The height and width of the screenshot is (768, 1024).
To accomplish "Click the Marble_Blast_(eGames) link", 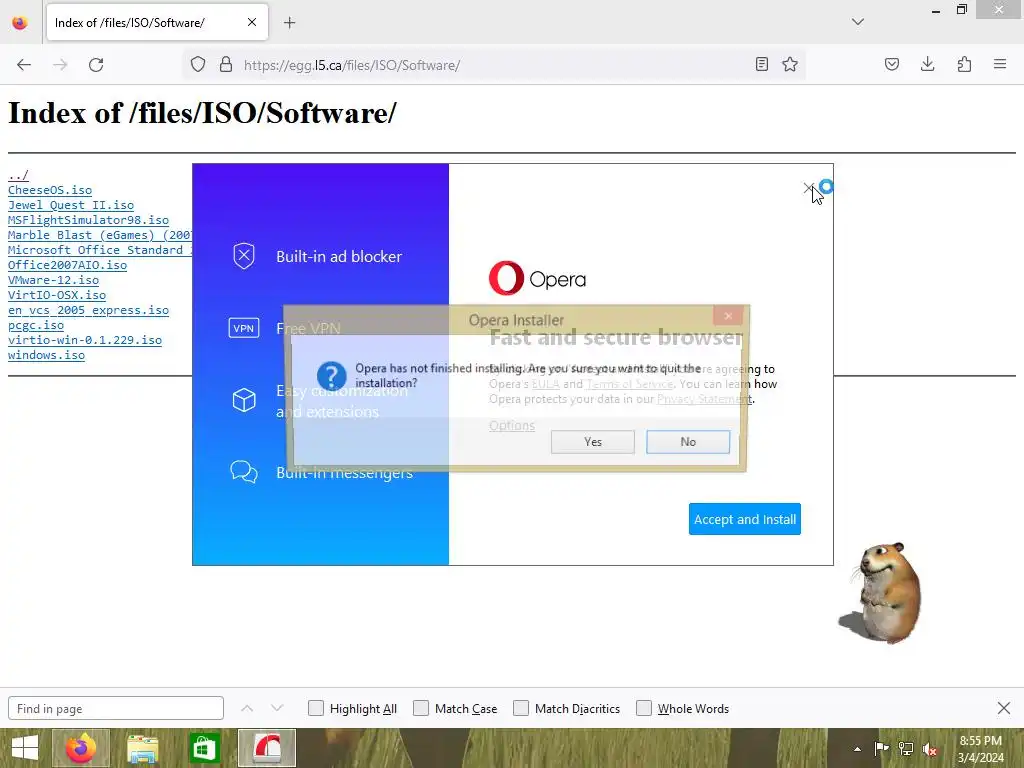I will click(x=100, y=235).
